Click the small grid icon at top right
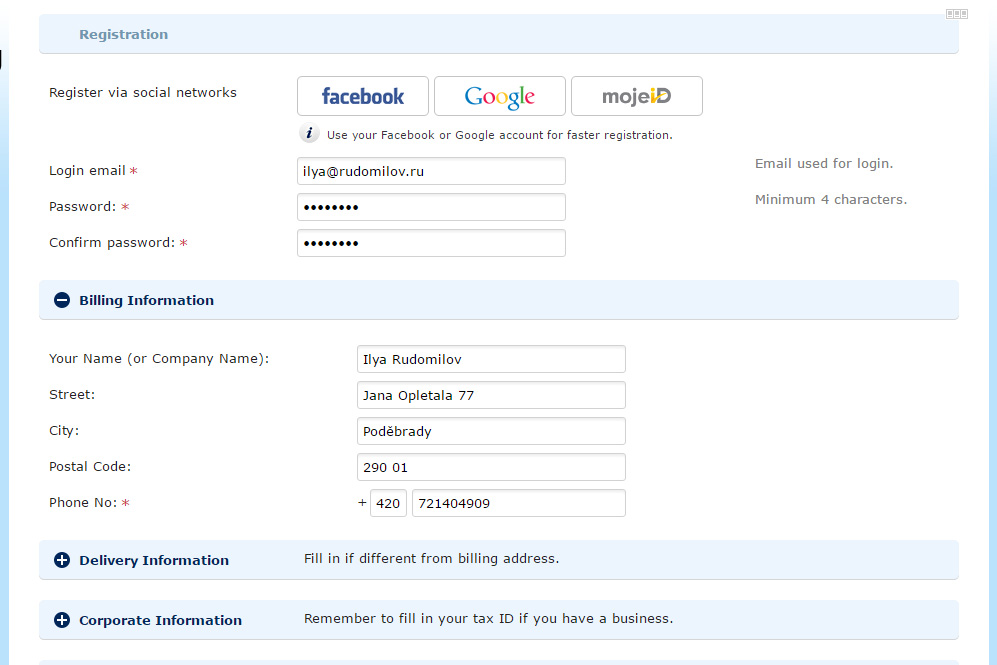997x665 pixels. [x=956, y=14]
